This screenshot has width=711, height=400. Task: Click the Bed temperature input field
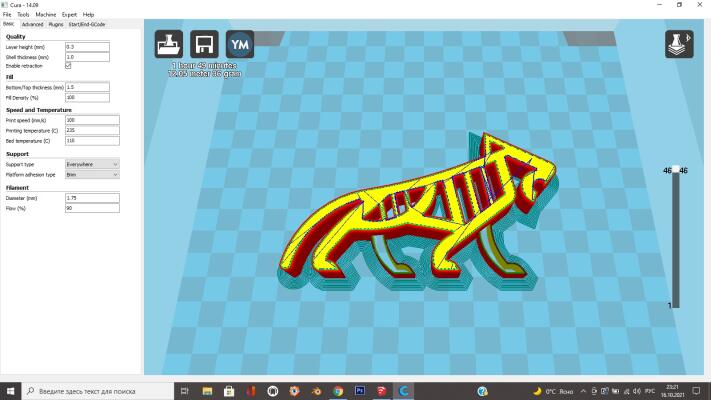[x=92, y=141]
